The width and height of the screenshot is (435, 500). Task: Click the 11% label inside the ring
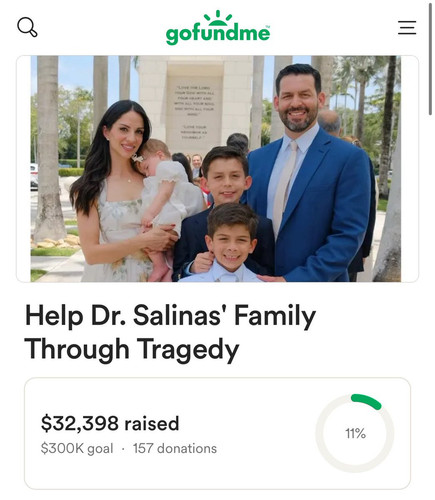coord(355,434)
